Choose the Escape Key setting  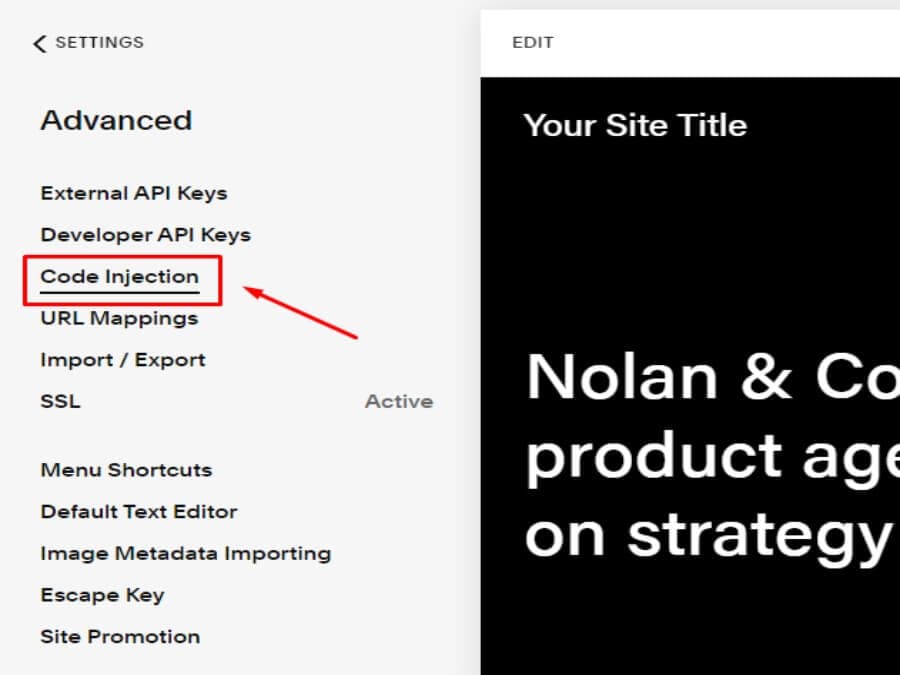[102, 596]
